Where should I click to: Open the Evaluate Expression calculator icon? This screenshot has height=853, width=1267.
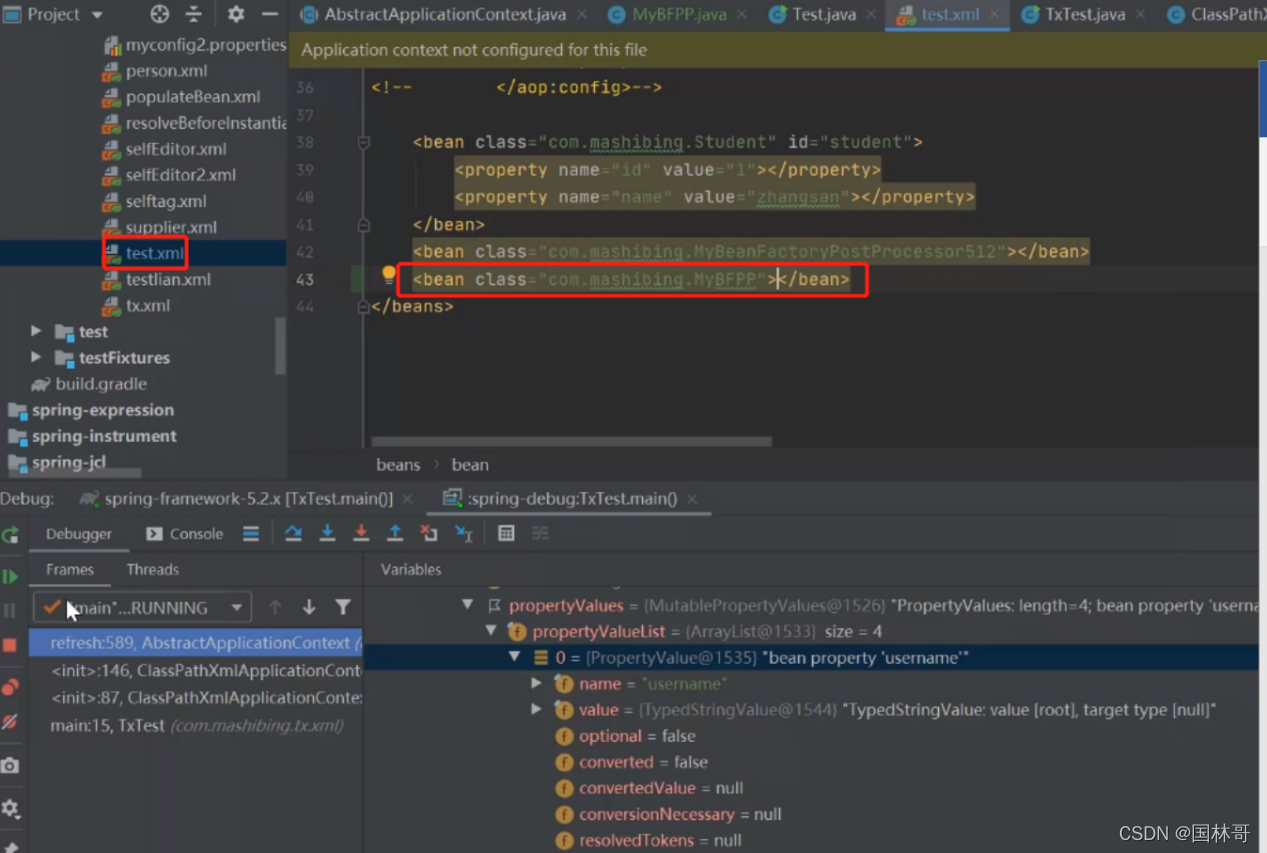506,533
